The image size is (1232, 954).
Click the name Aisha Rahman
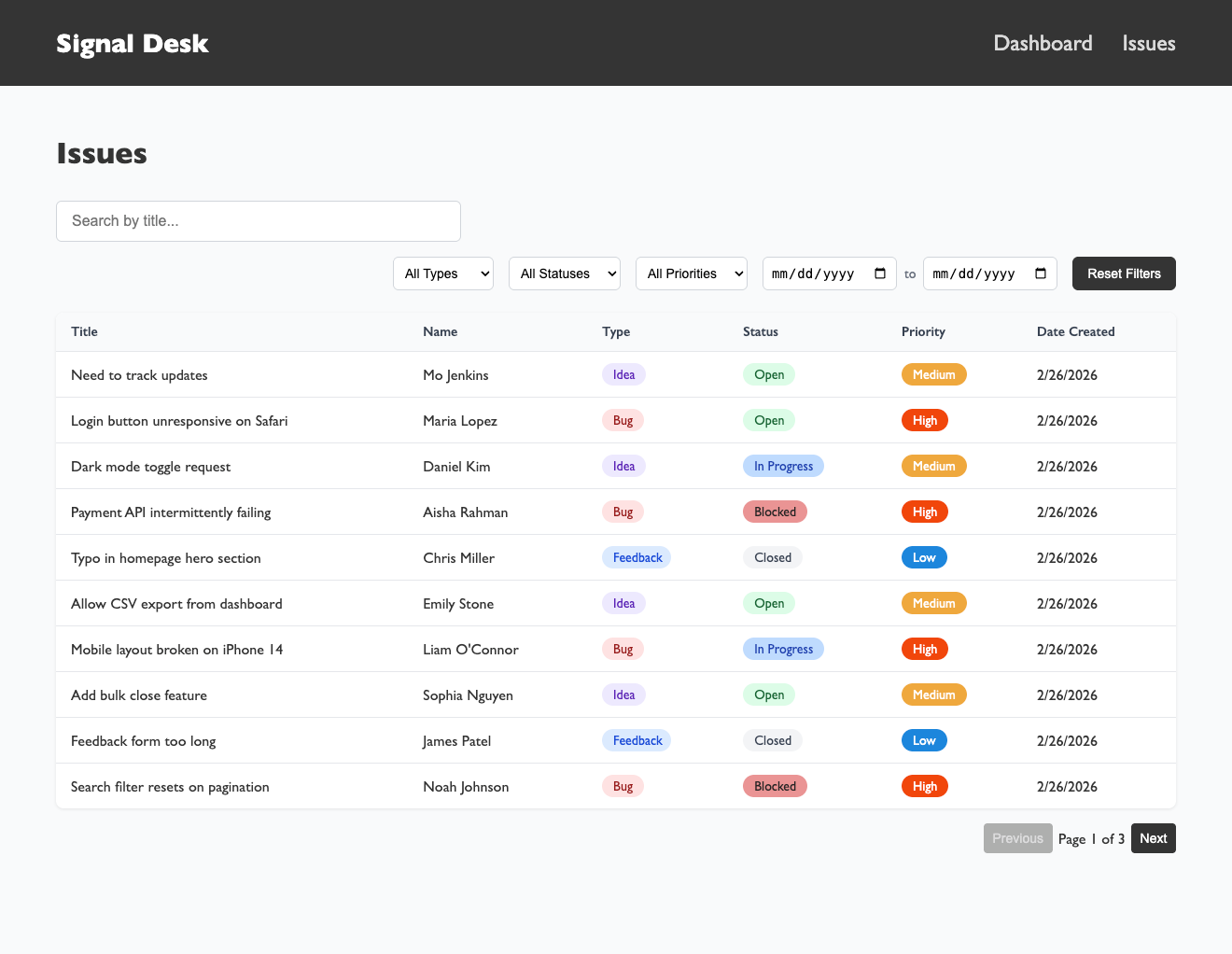pos(466,512)
